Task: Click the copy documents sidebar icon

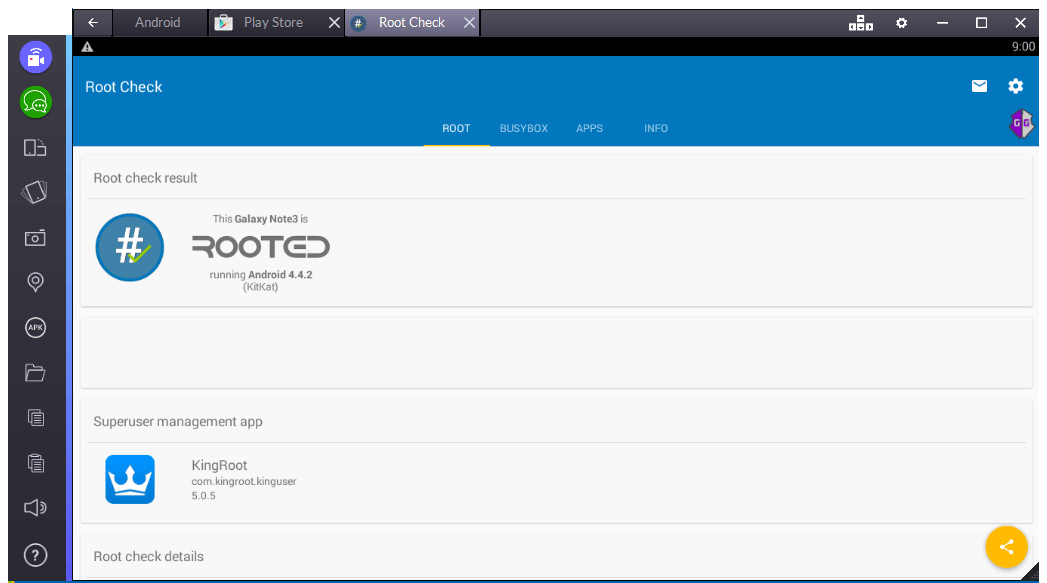Action: coord(35,418)
